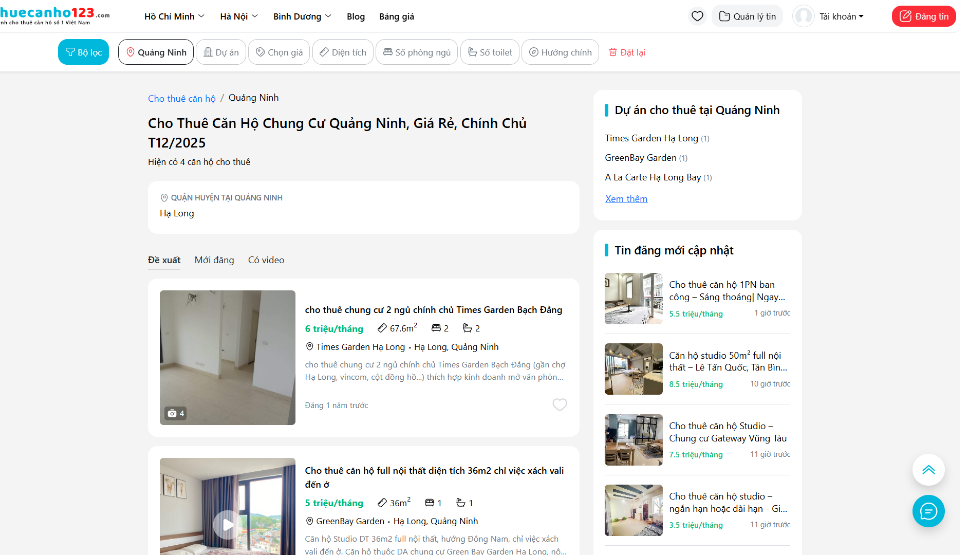Switch to the Có video tab
This screenshot has height=555, width=960.
pos(266,260)
